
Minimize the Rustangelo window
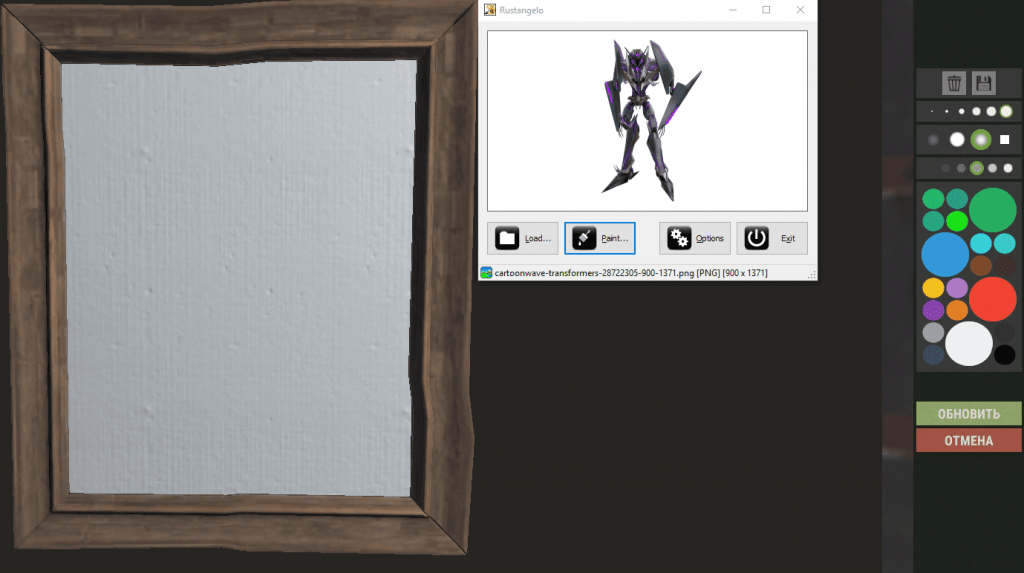coord(733,10)
